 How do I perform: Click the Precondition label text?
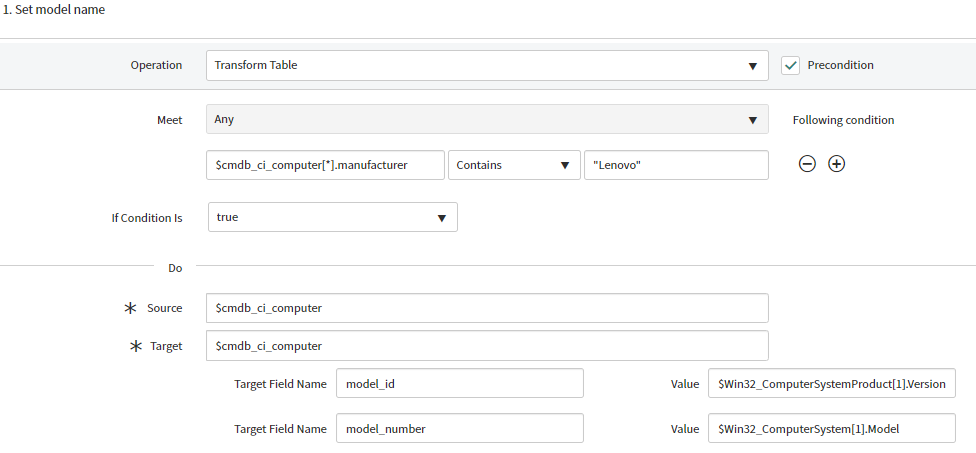coord(840,65)
